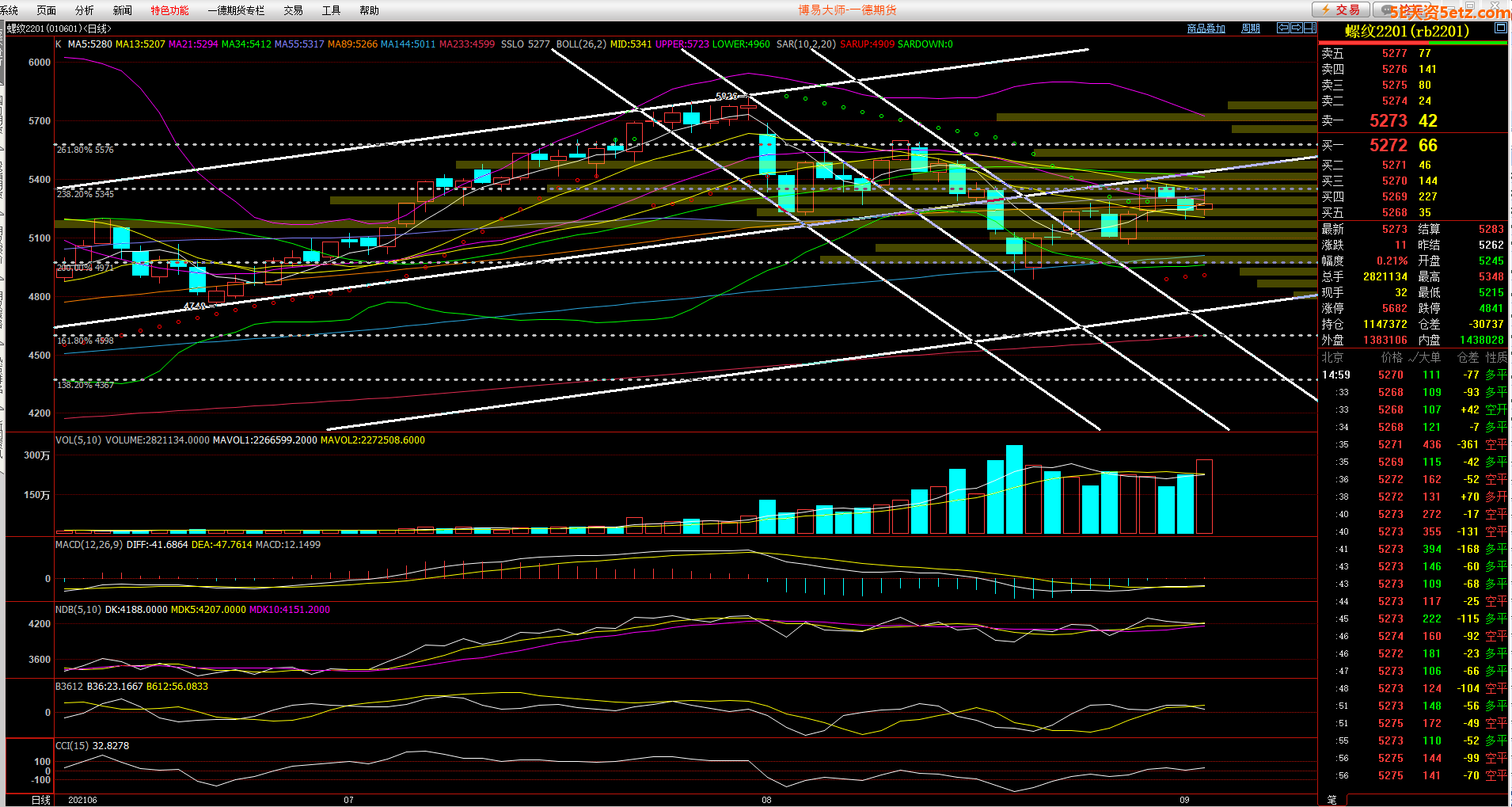The width and height of the screenshot is (1512, 807).
Task: Open the 页面 menu
Action: pyautogui.click(x=46, y=10)
